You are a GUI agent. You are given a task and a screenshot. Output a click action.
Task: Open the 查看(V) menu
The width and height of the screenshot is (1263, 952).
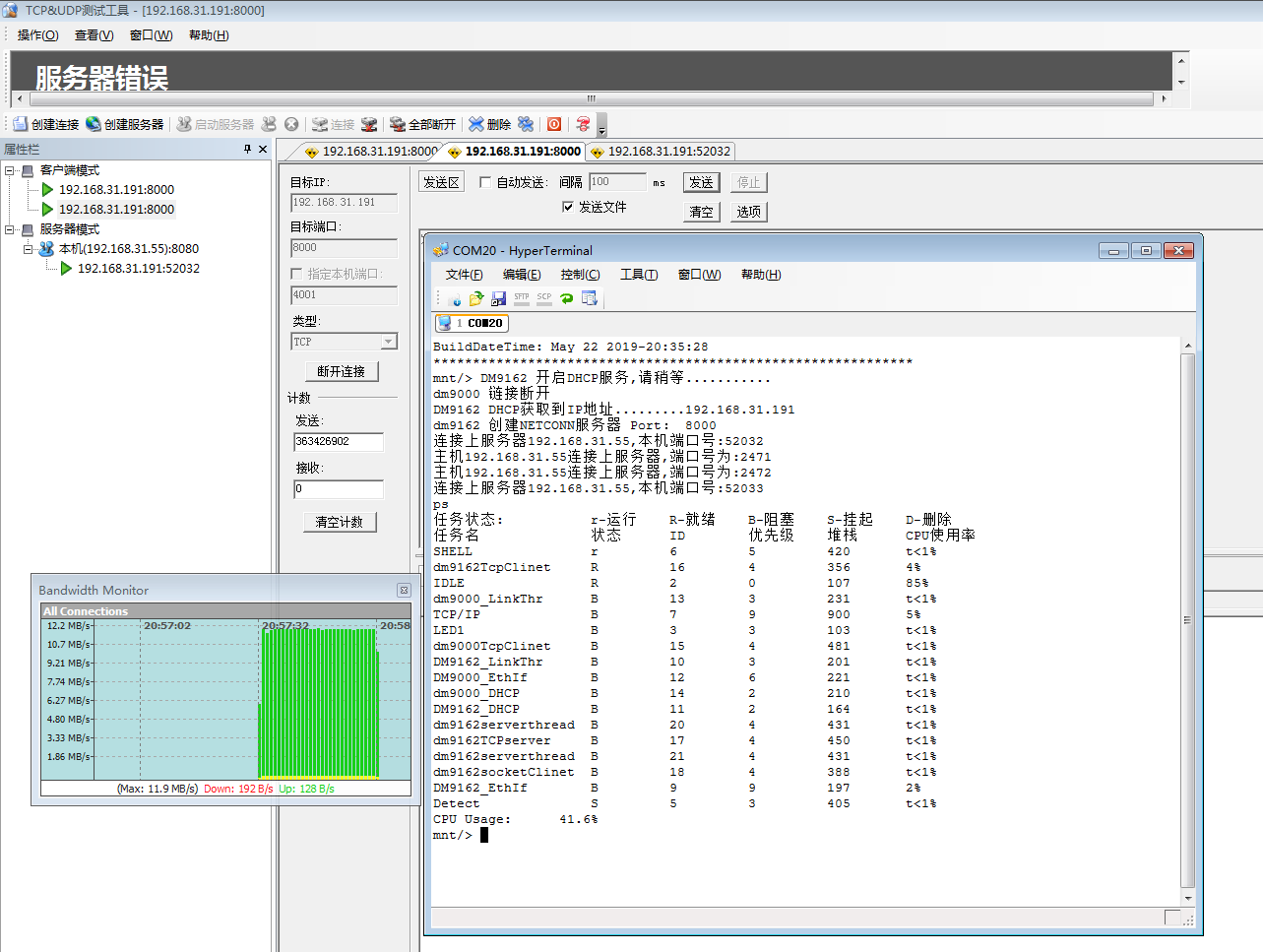click(x=95, y=35)
